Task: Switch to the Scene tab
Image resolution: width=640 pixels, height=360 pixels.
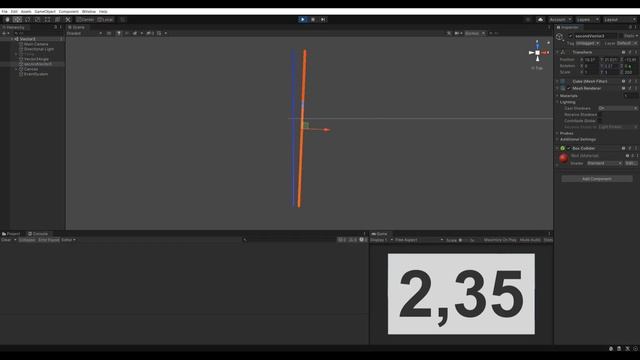Action: click(x=77, y=27)
